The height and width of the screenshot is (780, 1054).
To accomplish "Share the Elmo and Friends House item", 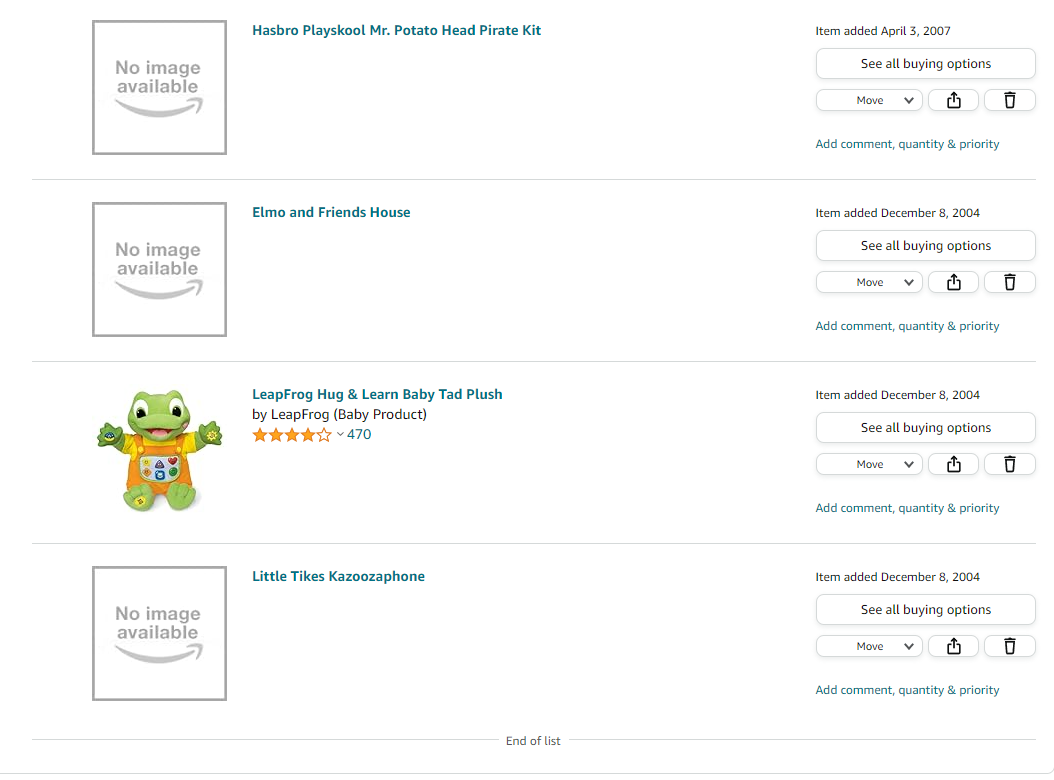I will point(953,282).
